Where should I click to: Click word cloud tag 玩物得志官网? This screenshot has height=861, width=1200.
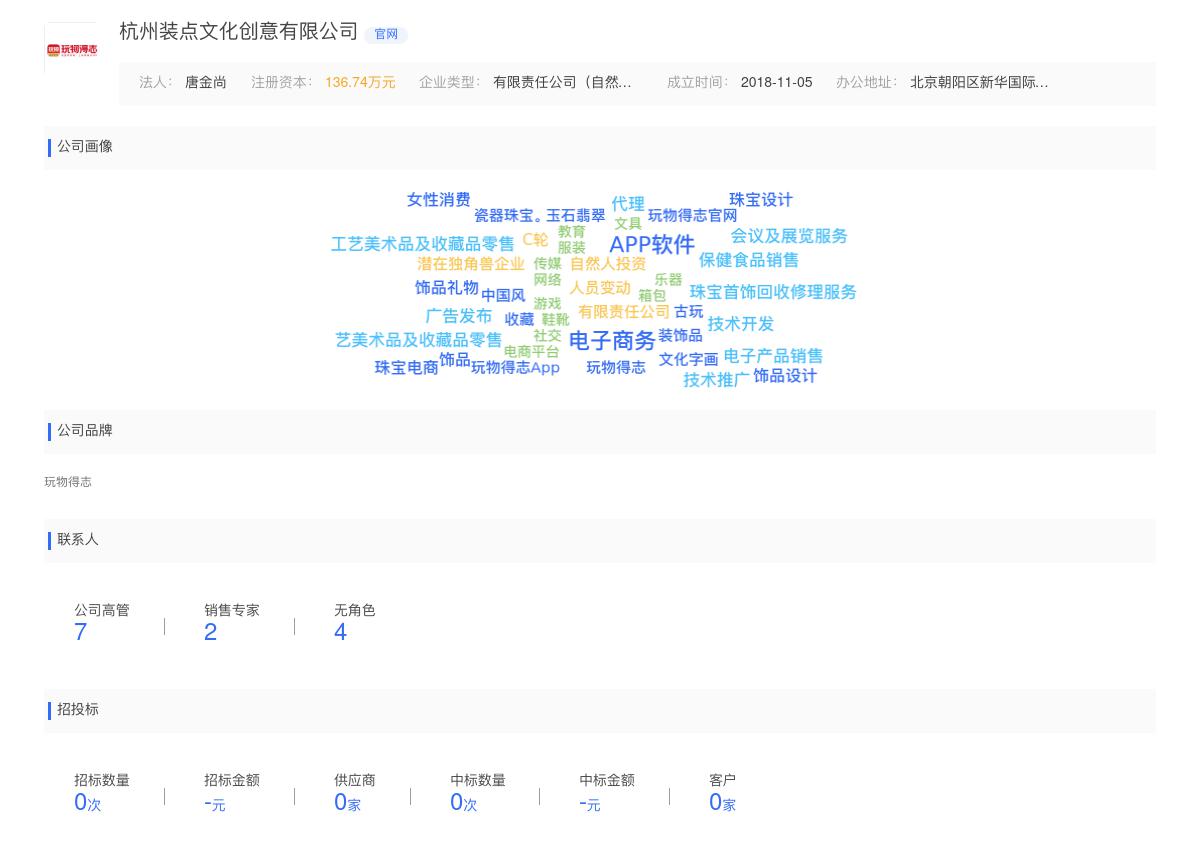[692, 216]
